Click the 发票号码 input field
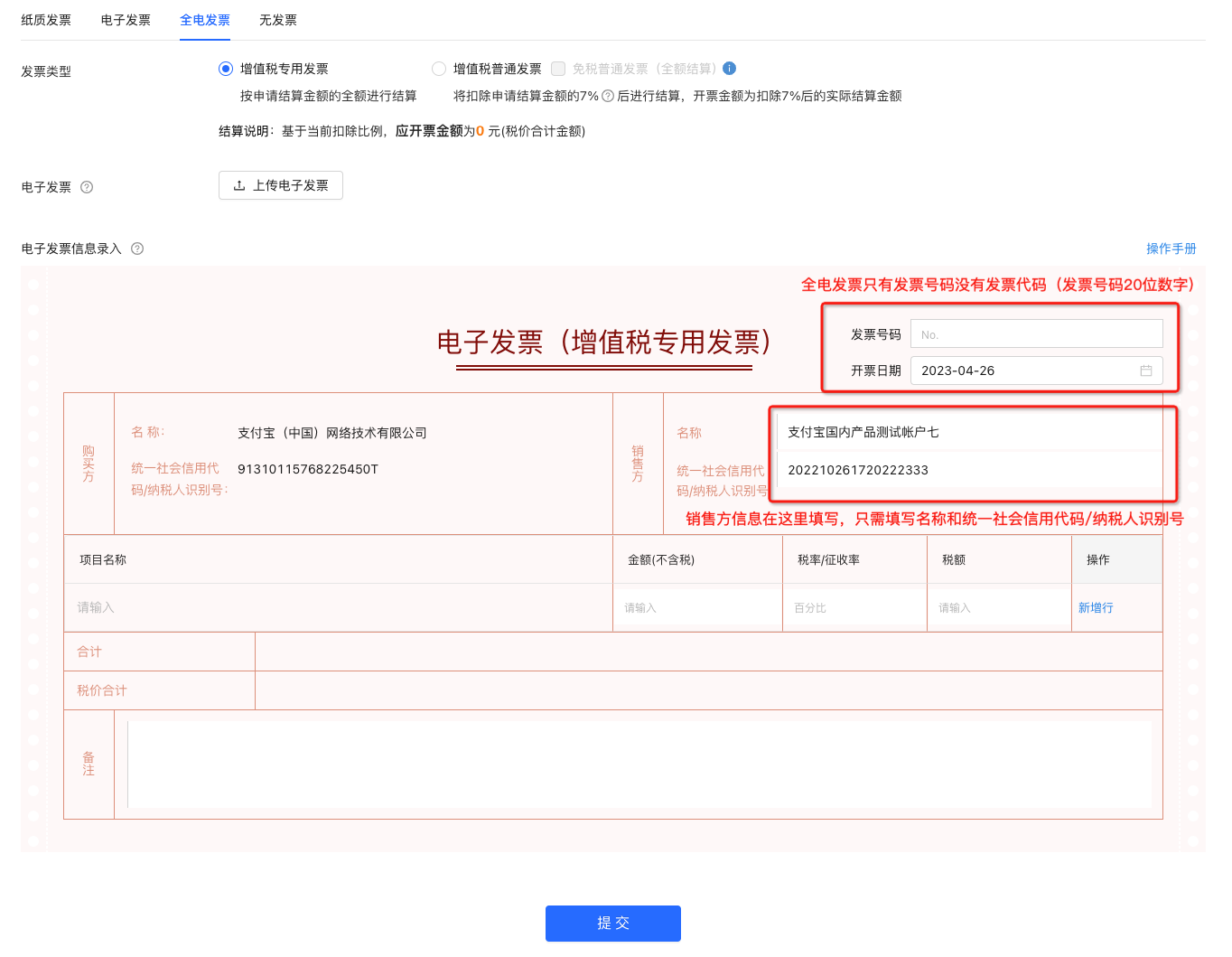The height and width of the screenshot is (957, 1232). tap(1037, 334)
